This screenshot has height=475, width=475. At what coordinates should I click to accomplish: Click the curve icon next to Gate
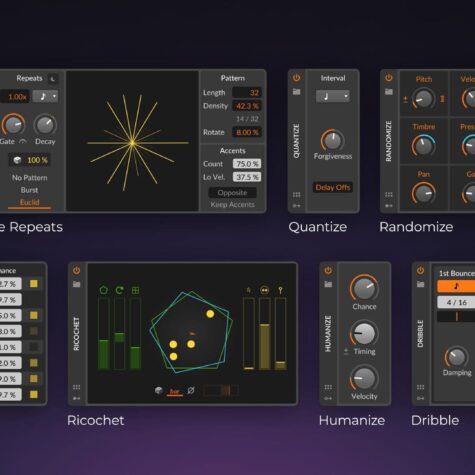[x=22, y=142]
